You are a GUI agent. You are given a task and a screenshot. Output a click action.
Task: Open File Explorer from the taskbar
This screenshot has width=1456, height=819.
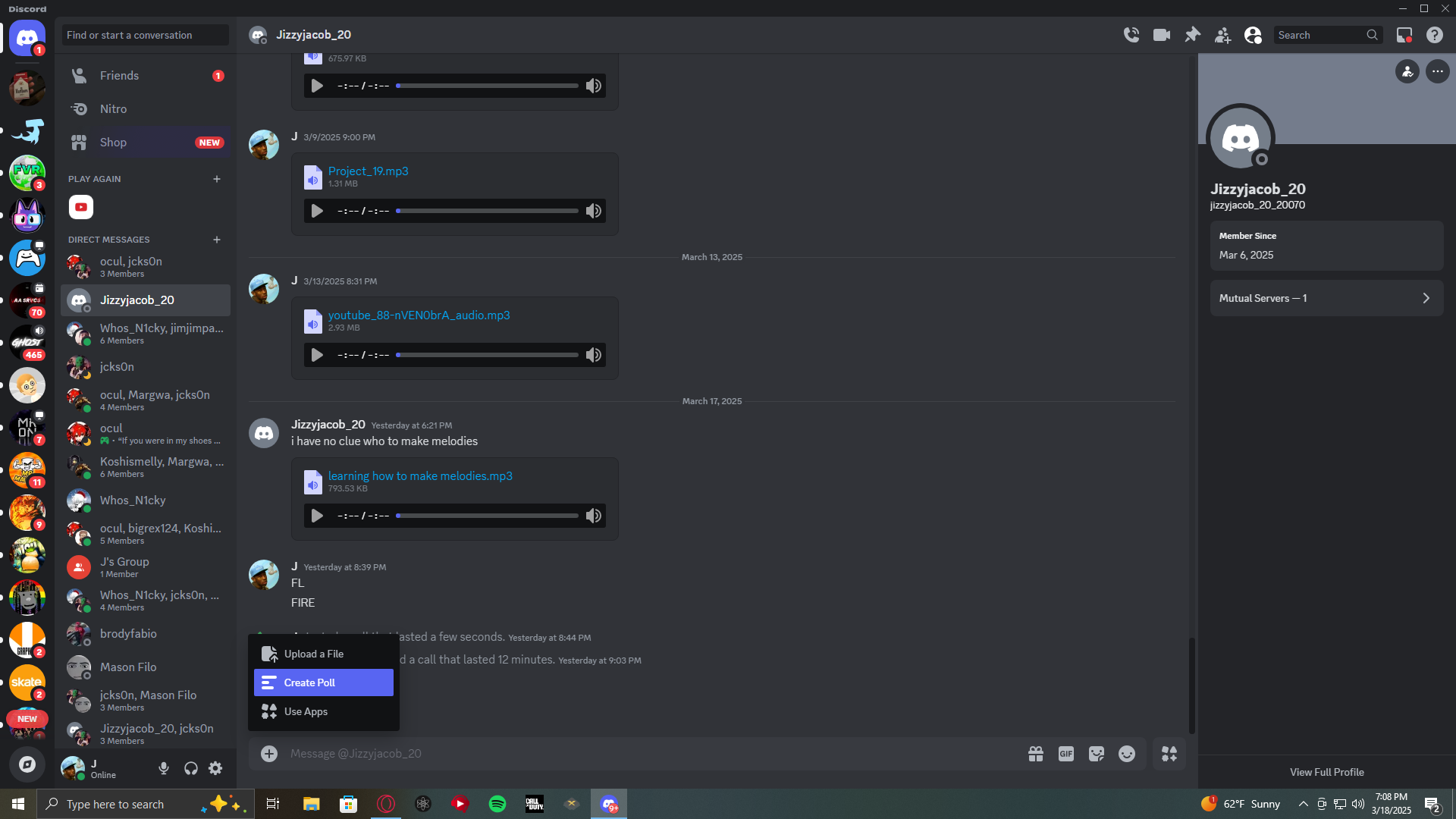[312, 804]
